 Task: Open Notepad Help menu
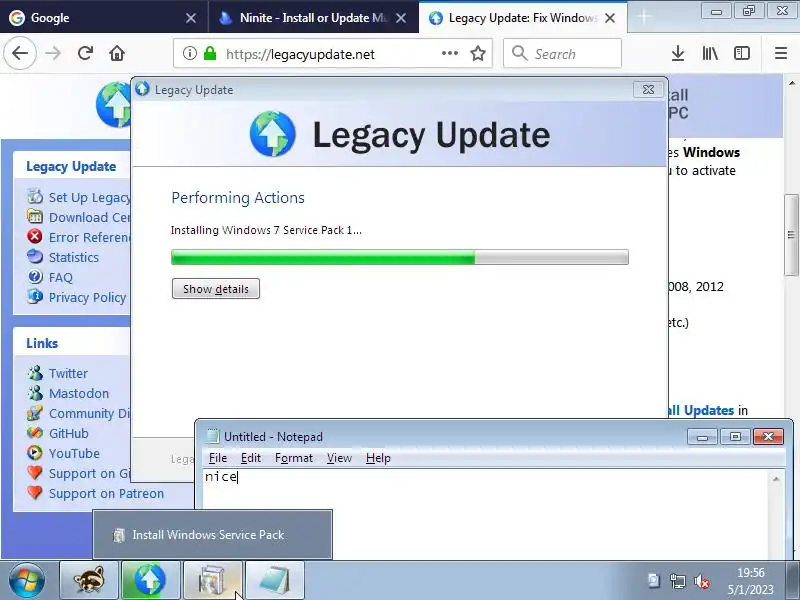378,458
